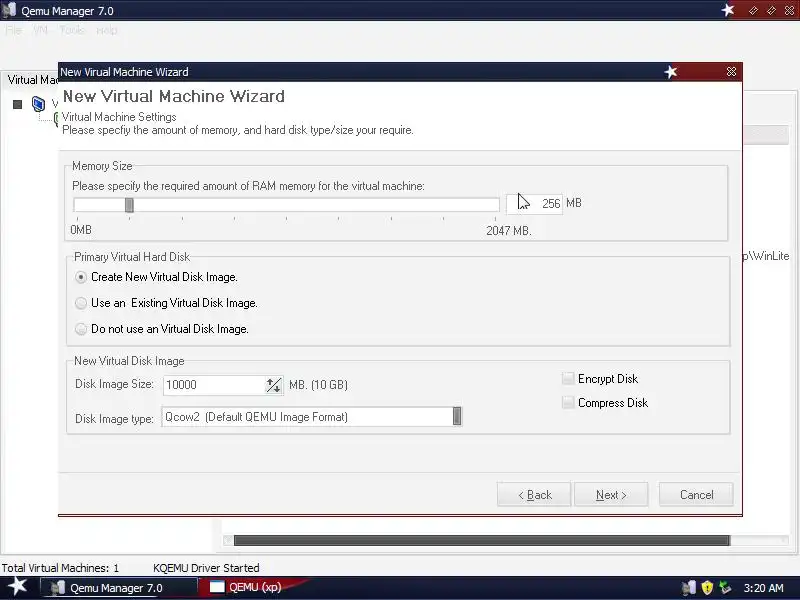Image resolution: width=800 pixels, height=600 pixels.
Task: Click the 3:20 AM taskbar clock
Action: coord(763,588)
